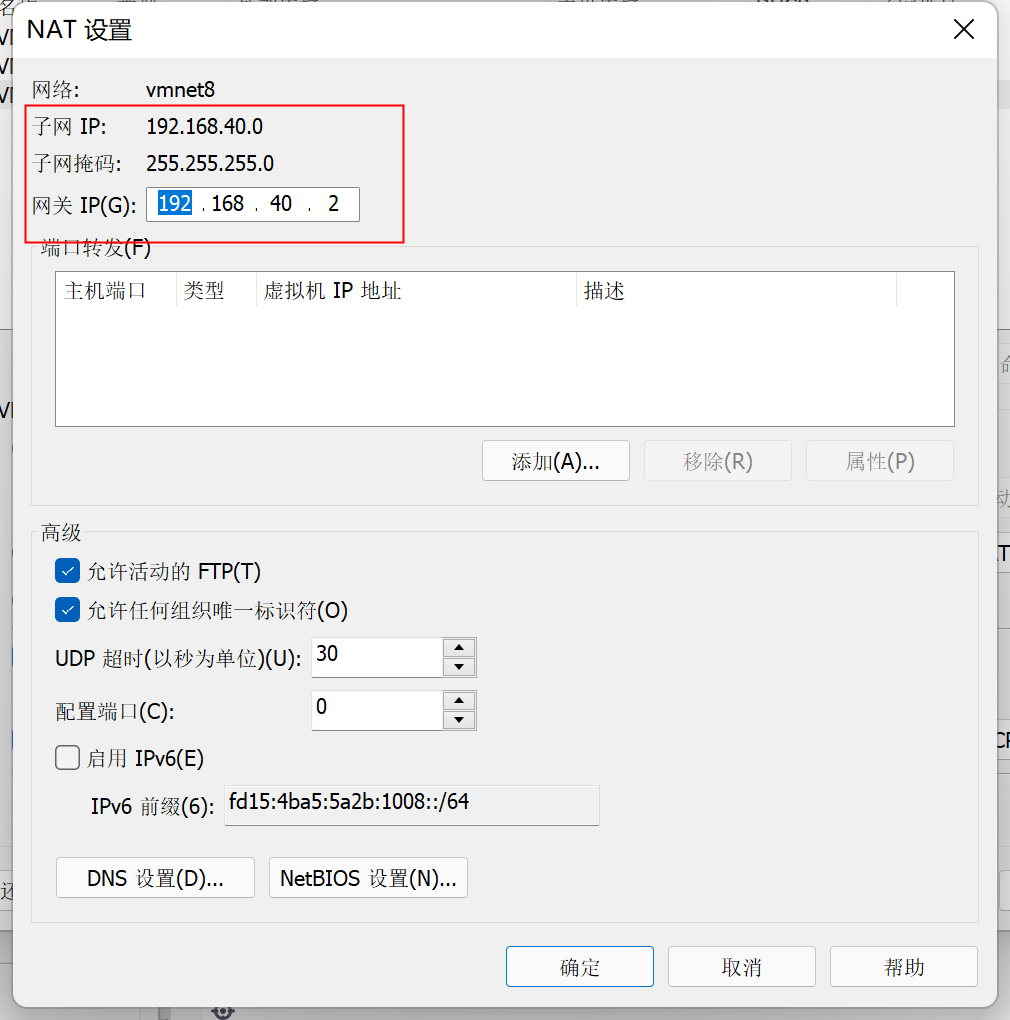Click the UDP 超时 value field

click(377, 658)
